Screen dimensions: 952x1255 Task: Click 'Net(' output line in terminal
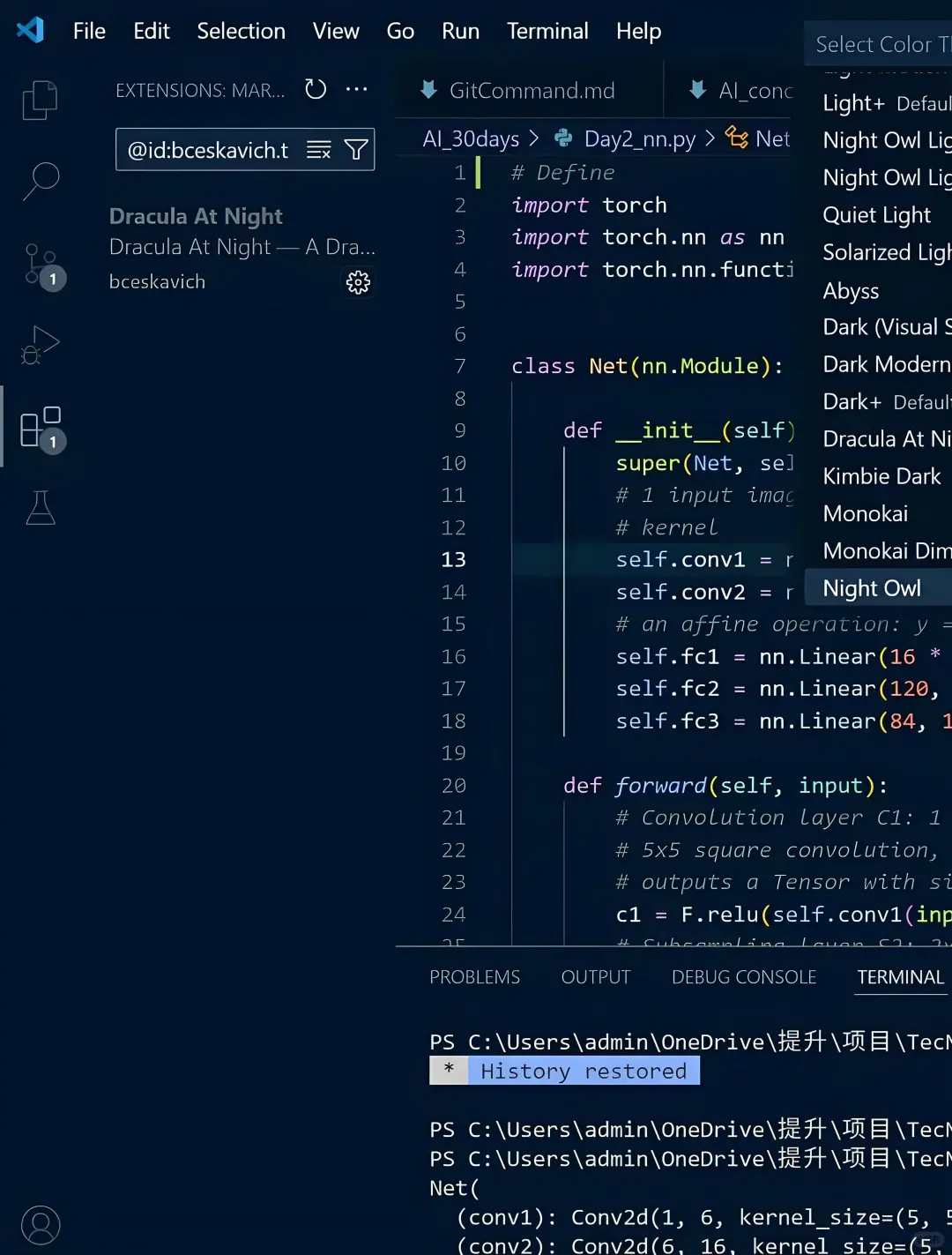[x=454, y=1188]
